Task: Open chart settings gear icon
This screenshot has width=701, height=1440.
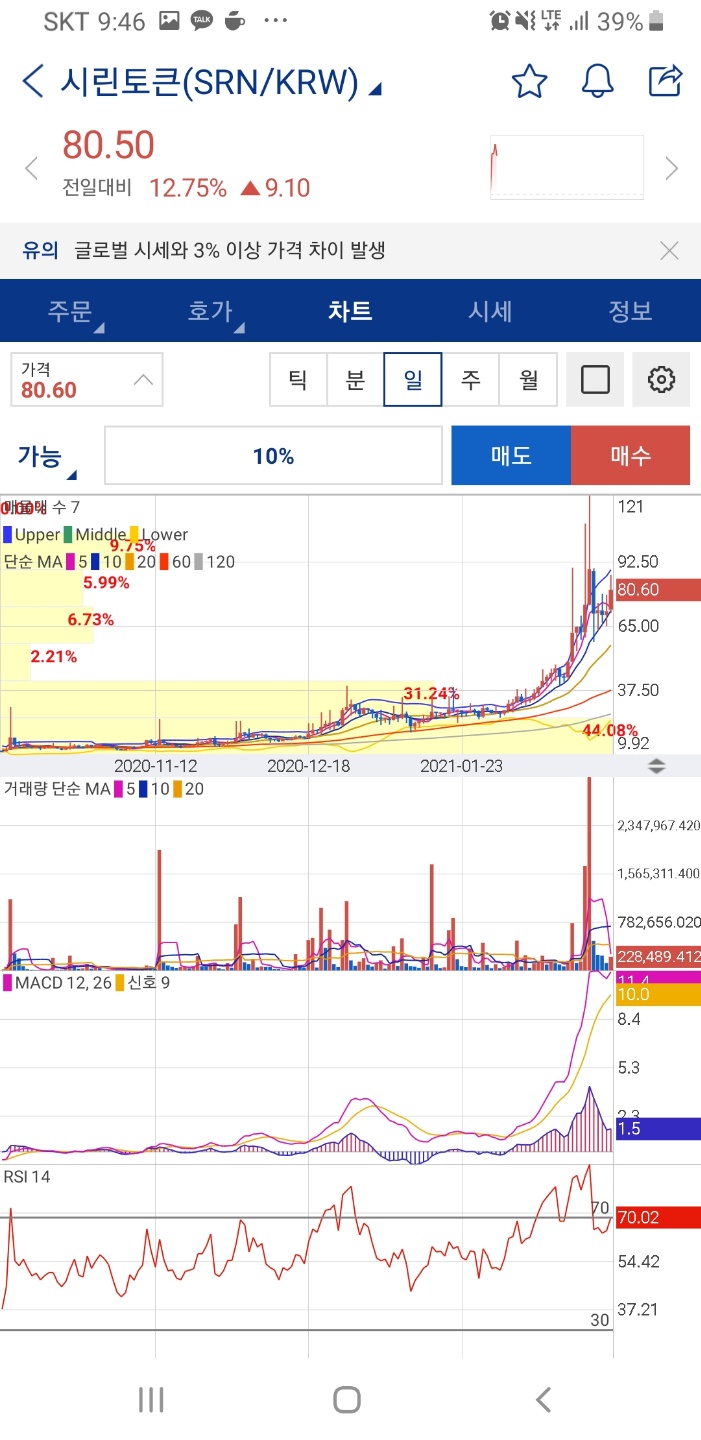Action: 661,379
